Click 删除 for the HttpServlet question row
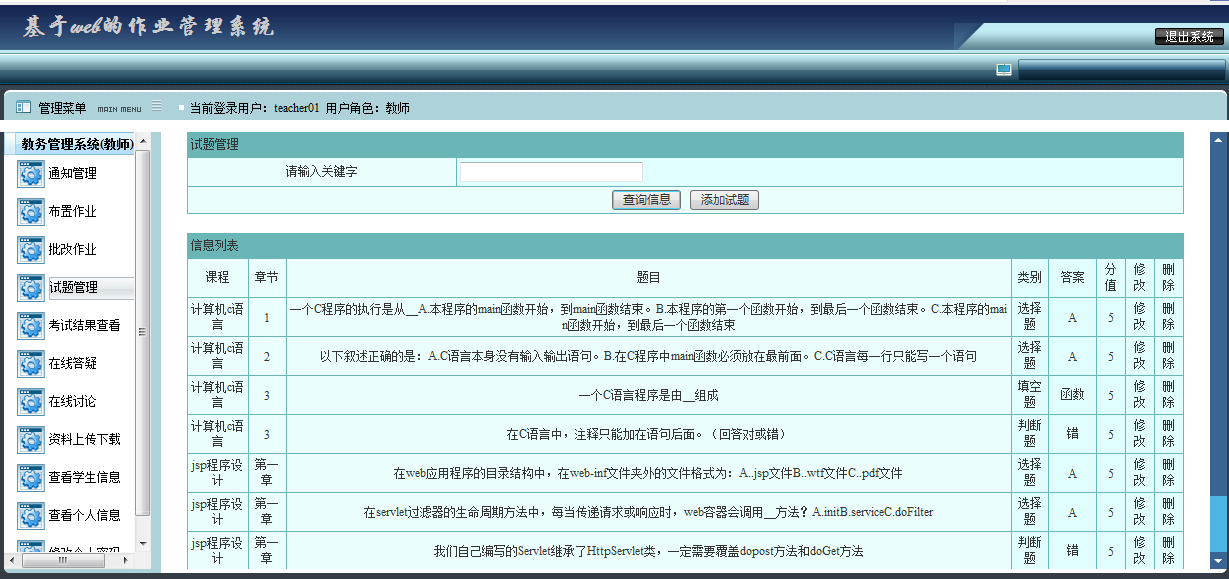Image resolution: width=1229 pixels, height=579 pixels. pos(1169,551)
